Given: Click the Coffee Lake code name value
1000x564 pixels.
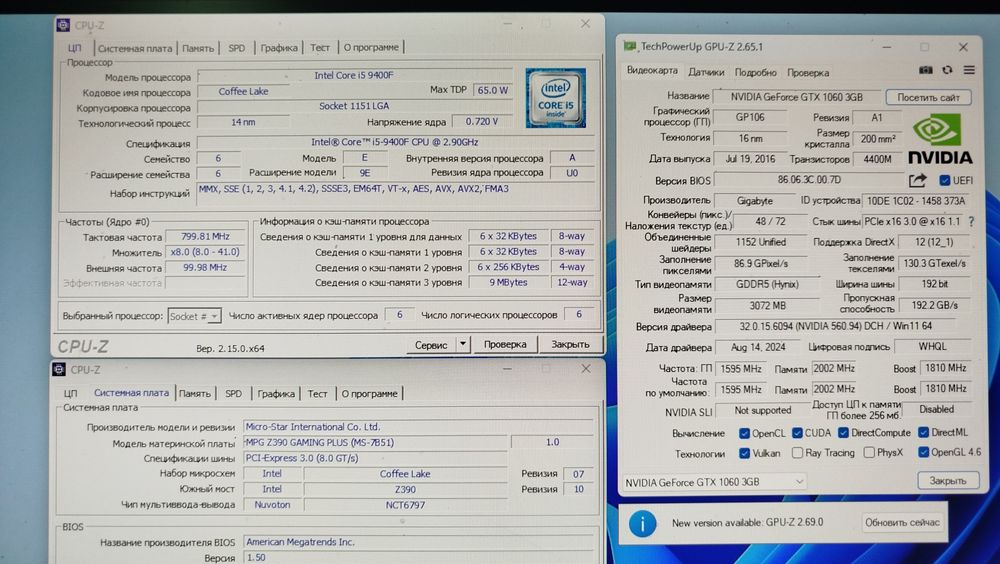Looking at the screenshot, I should click(243, 91).
